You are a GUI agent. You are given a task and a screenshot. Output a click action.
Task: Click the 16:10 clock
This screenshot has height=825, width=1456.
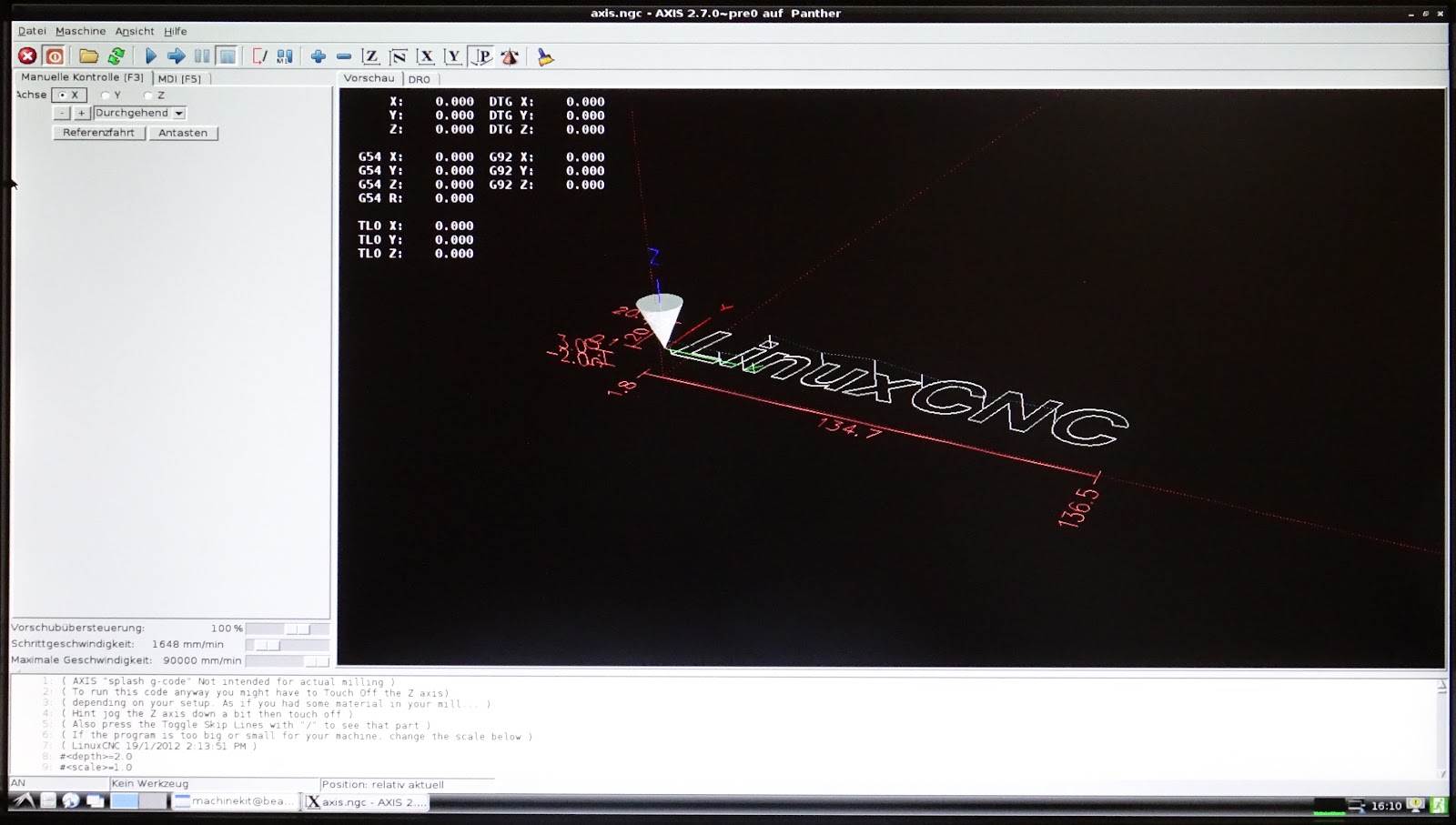[1386, 805]
